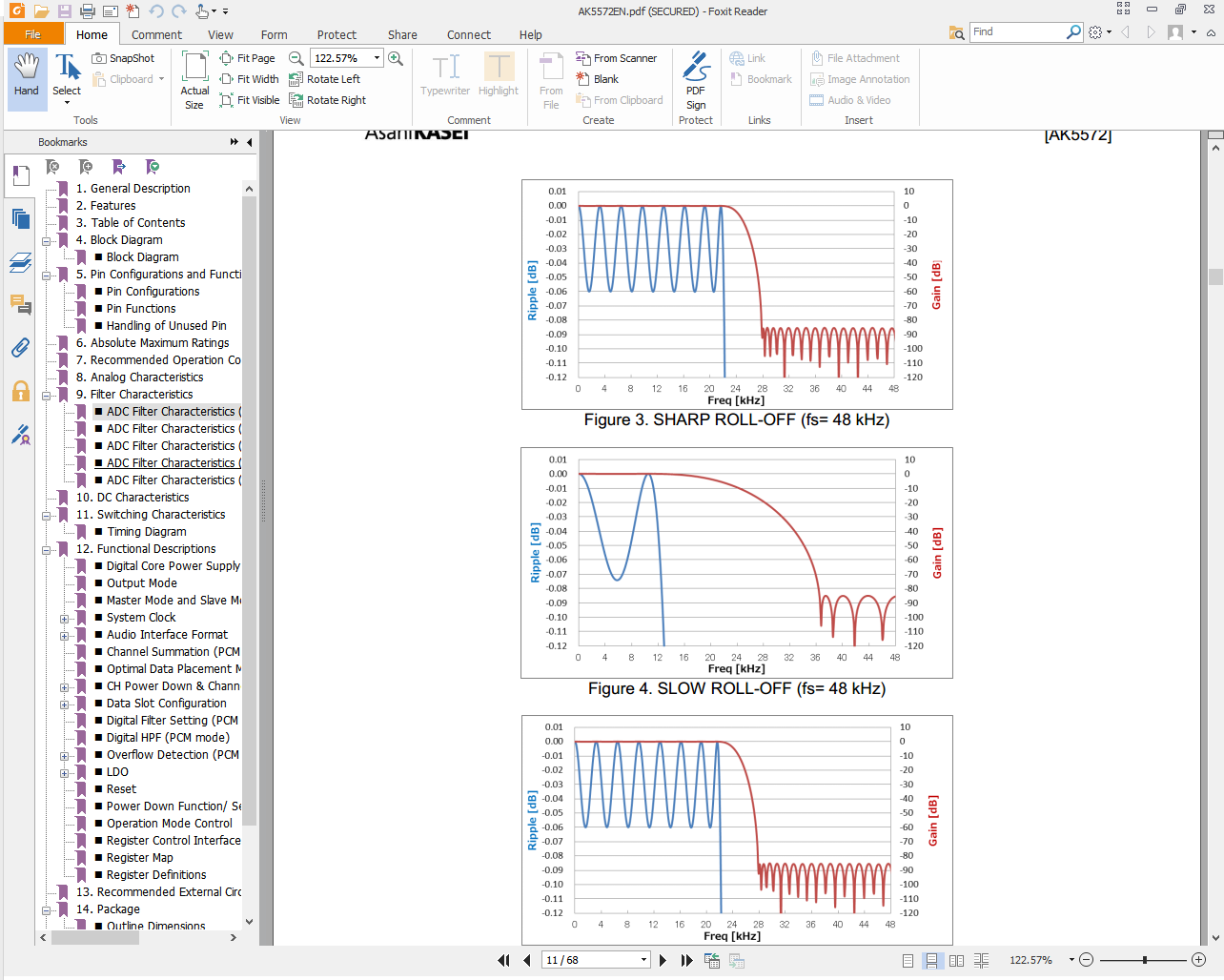Jump to General Description bookmark

[x=133, y=189]
